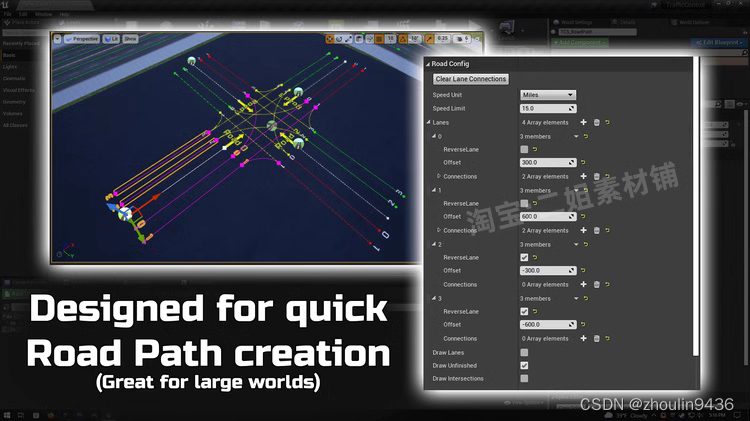Toggle ReverseLane checkbox for lane 0
The image size is (750, 421).
coord(524,149)
